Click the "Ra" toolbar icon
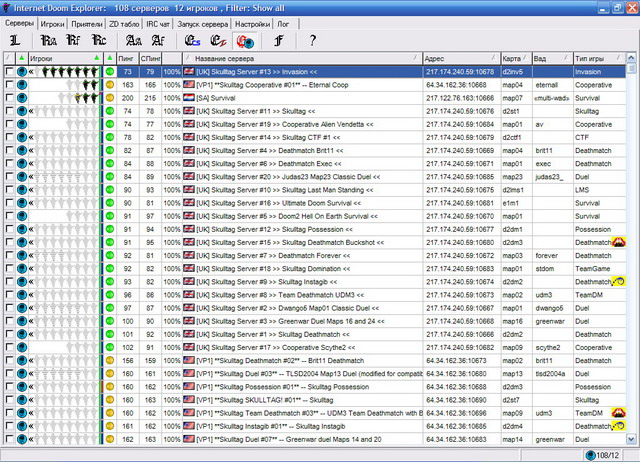640x462 pixels. click(50, 41)
